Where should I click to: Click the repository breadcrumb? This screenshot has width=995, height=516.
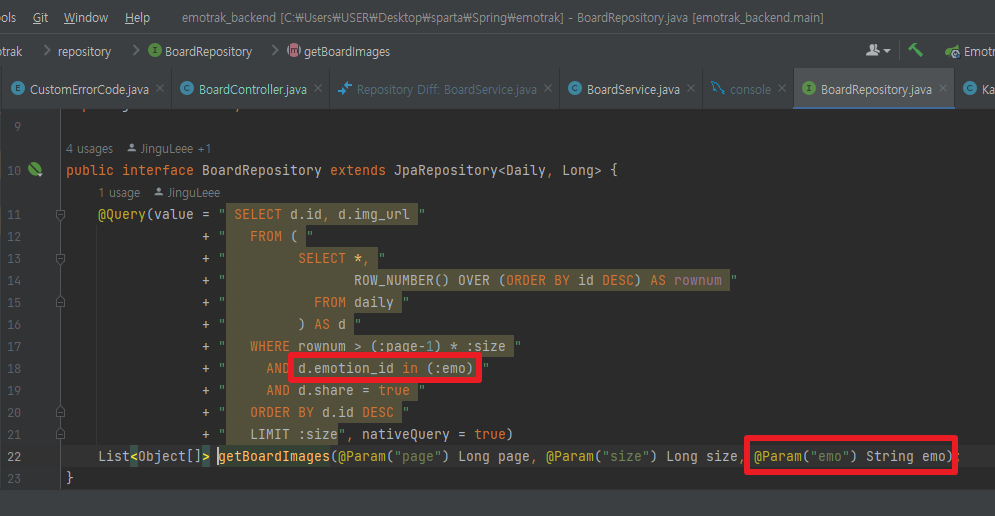click(84, 51)
